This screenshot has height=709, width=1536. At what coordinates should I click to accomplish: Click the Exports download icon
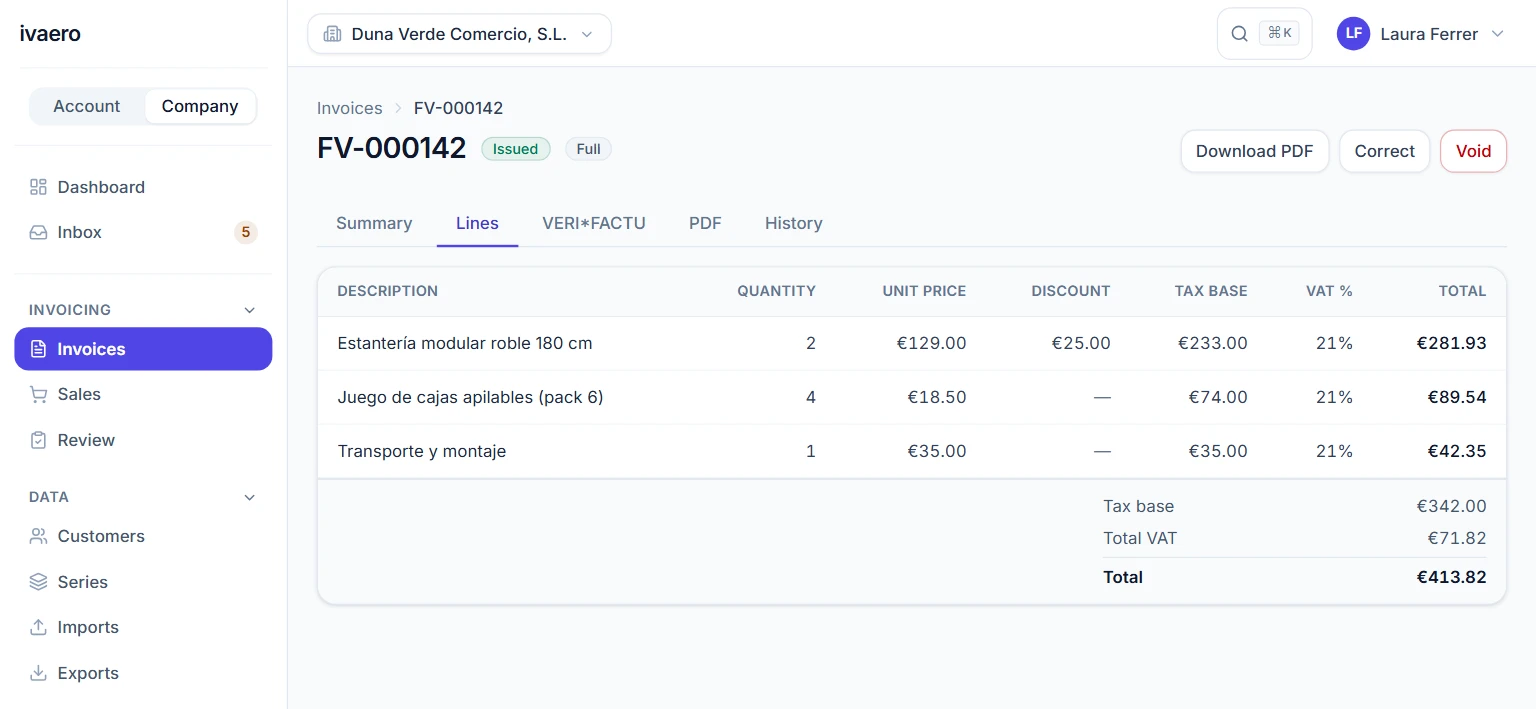tap(38, 673)
